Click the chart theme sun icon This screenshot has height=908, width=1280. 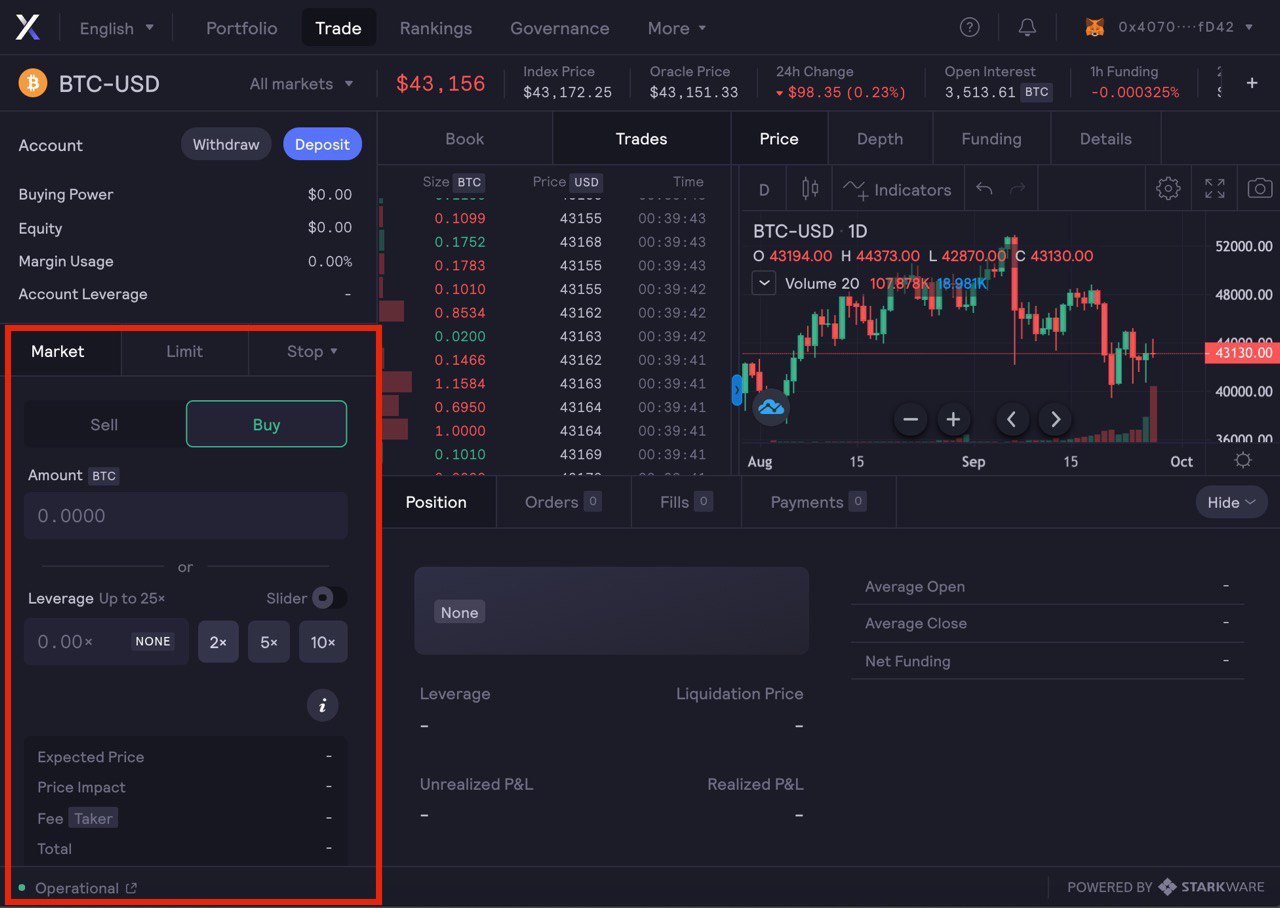[x=1243, y=460]
